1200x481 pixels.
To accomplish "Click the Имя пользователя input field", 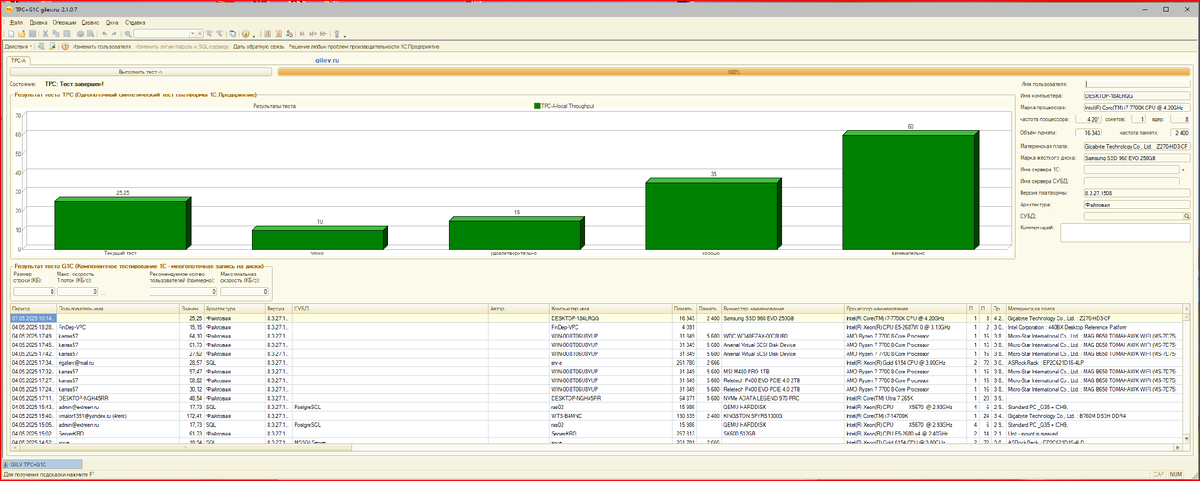I will [1138, 84].
